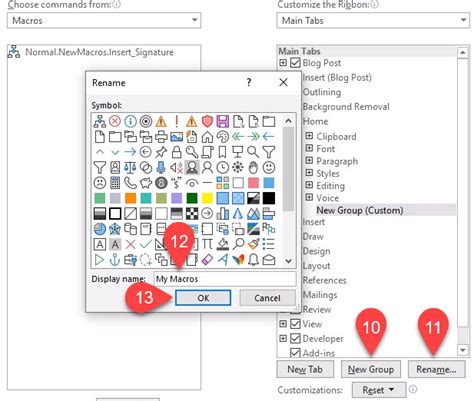Choose the calculator symbol
The height and width of the screenshot is (401, 474).
tap(115, 183)
